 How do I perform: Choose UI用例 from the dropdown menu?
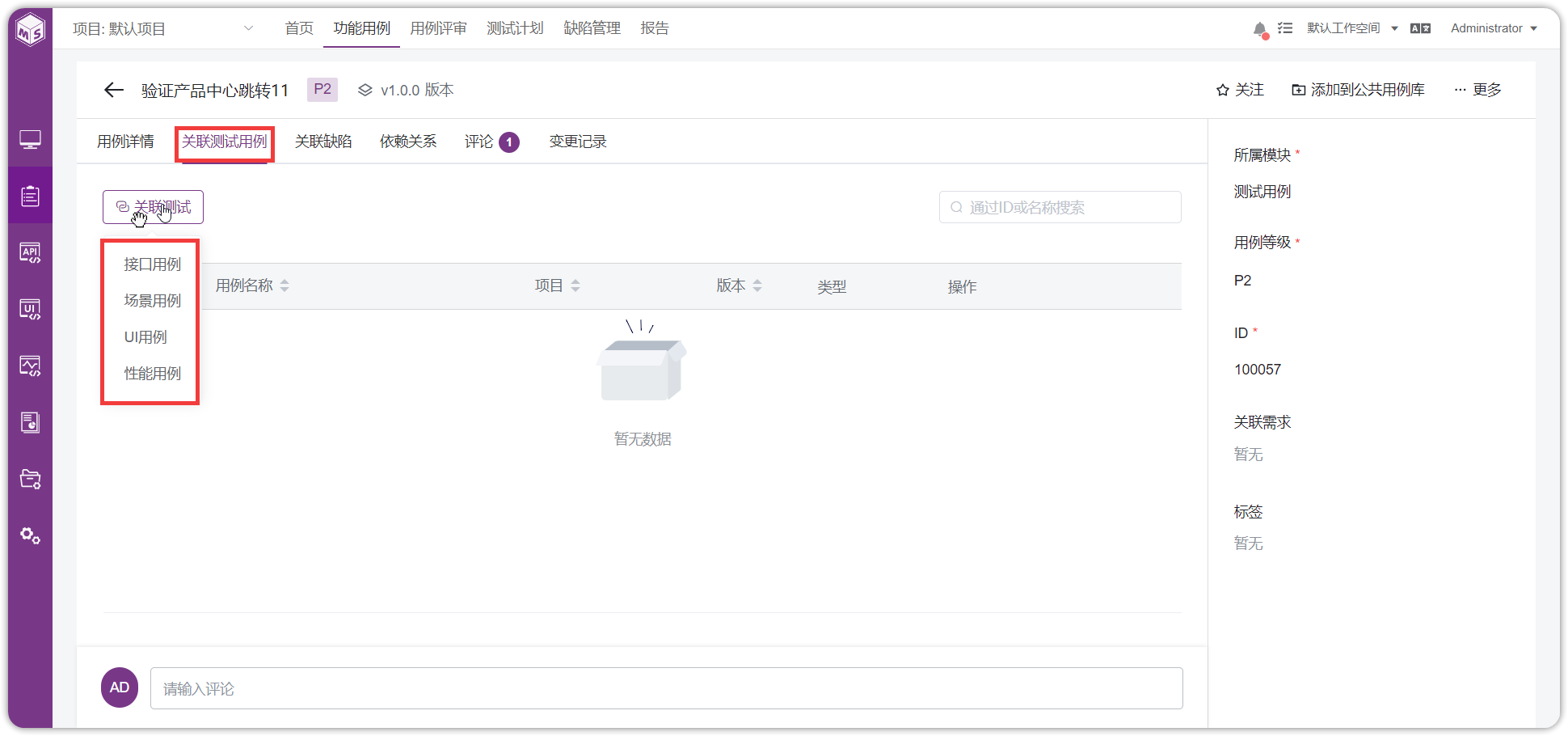145,337
